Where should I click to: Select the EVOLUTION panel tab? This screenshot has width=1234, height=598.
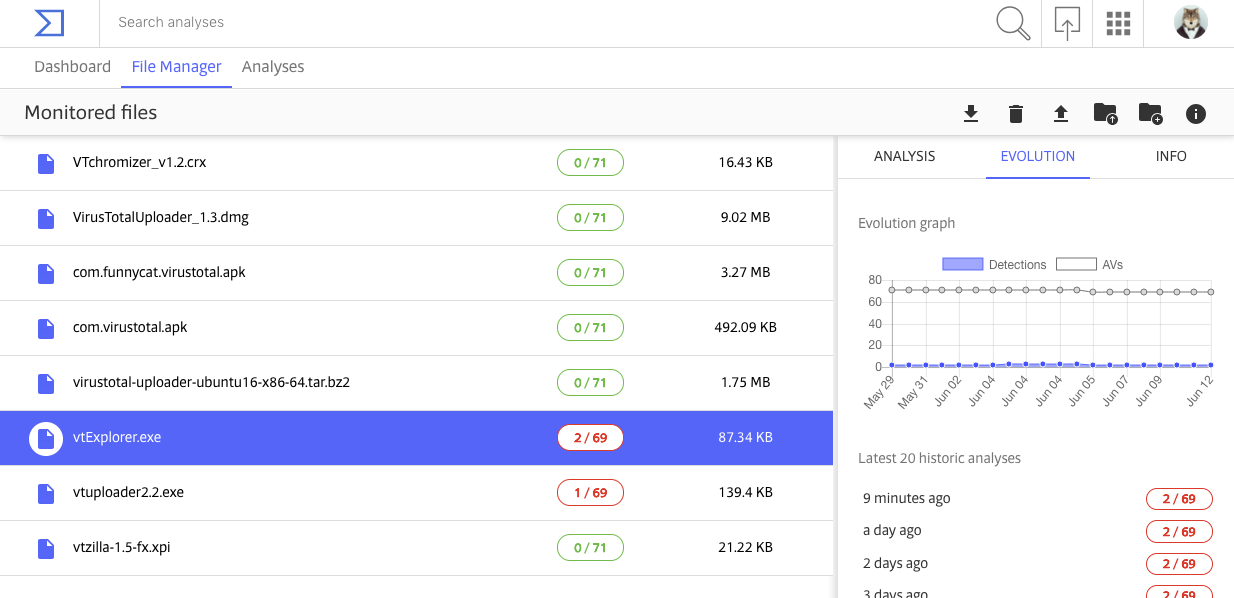1038,157
